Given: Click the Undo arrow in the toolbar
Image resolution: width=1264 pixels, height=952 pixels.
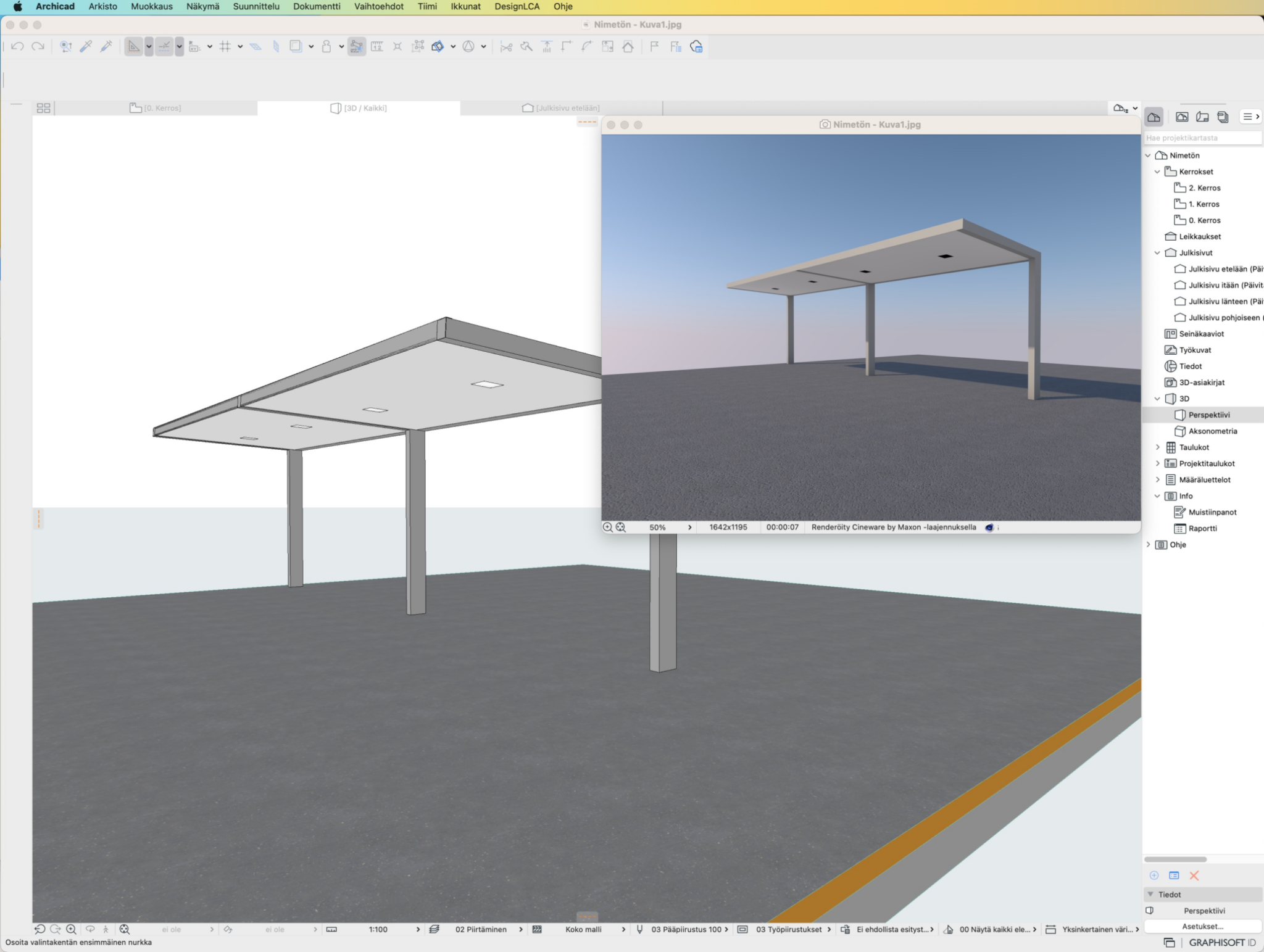Looking at the screenshot, I should [17, 46].
